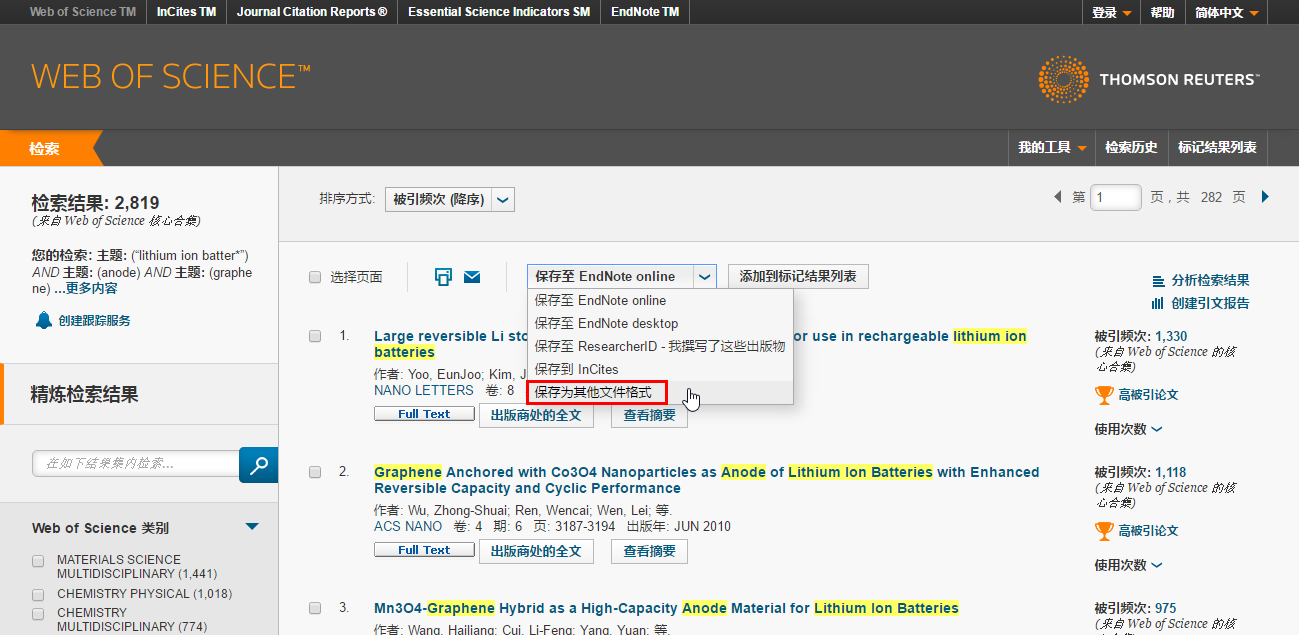Viewport: 1299px width, 635px height.
Task: Click Full Text button for result 2
Action: (x=424, y=550)
